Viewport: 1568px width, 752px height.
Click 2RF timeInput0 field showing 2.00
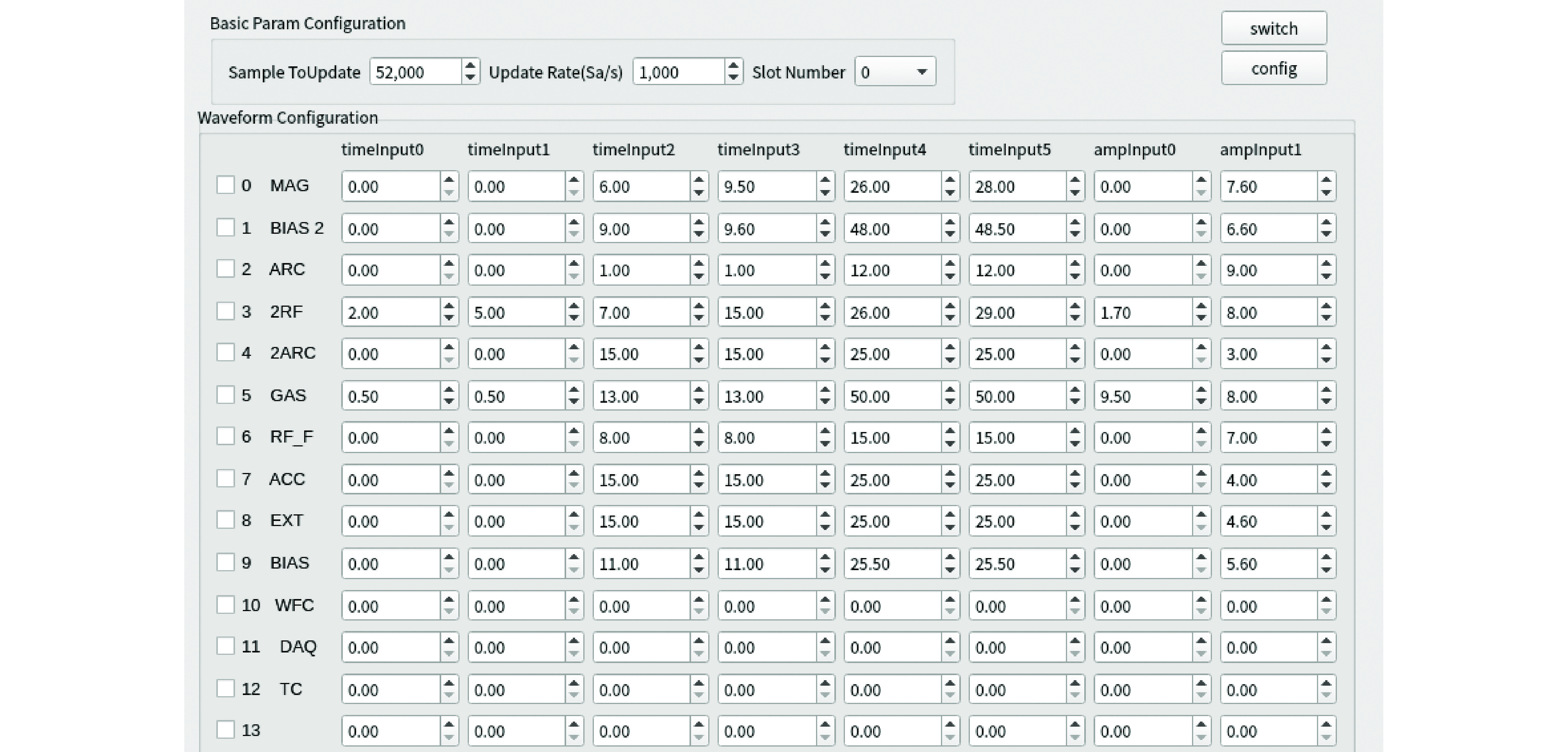[x=391, y=313]
